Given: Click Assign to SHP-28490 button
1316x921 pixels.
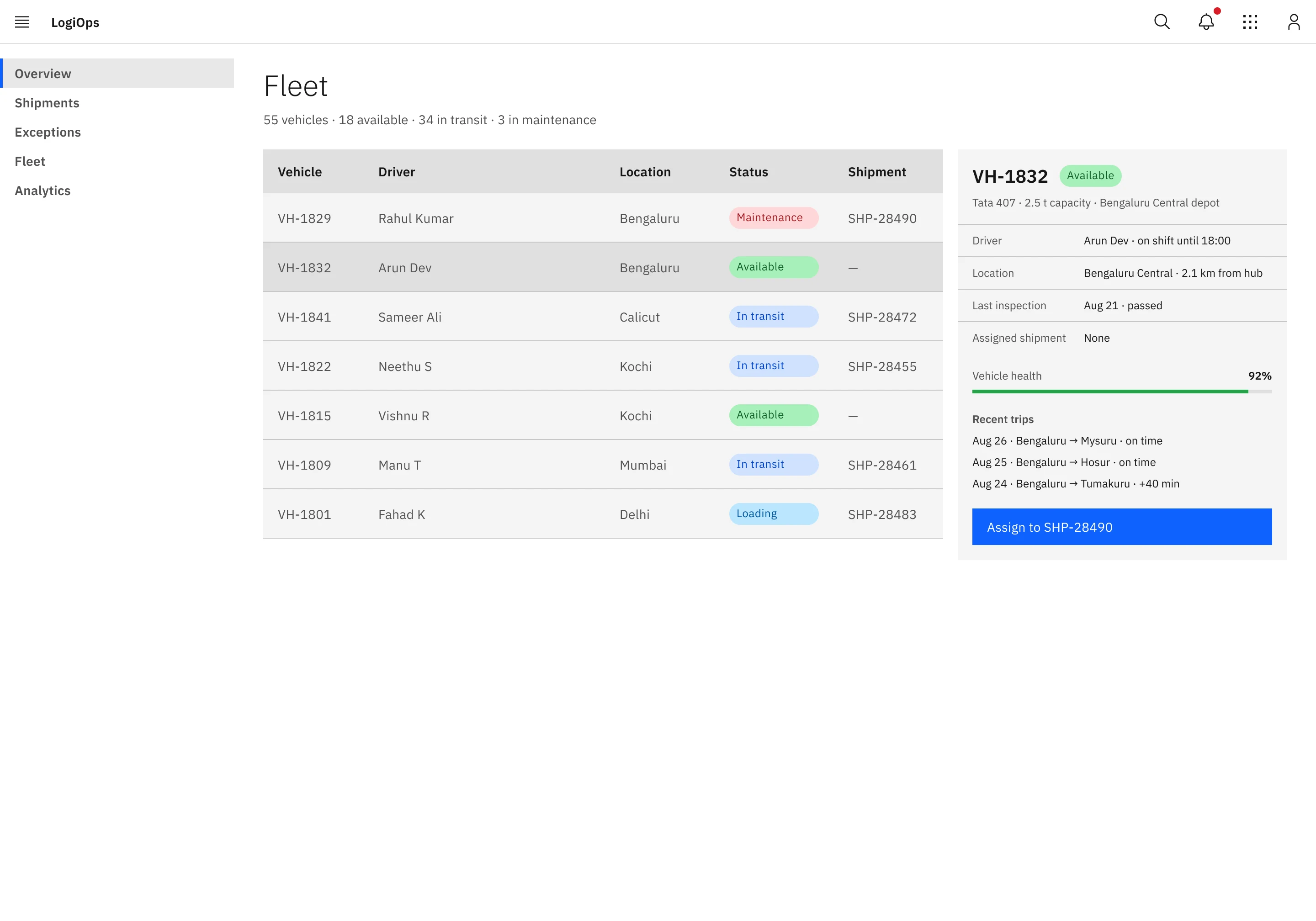Looking at the screenshot, I should [x=1122, y=527].
